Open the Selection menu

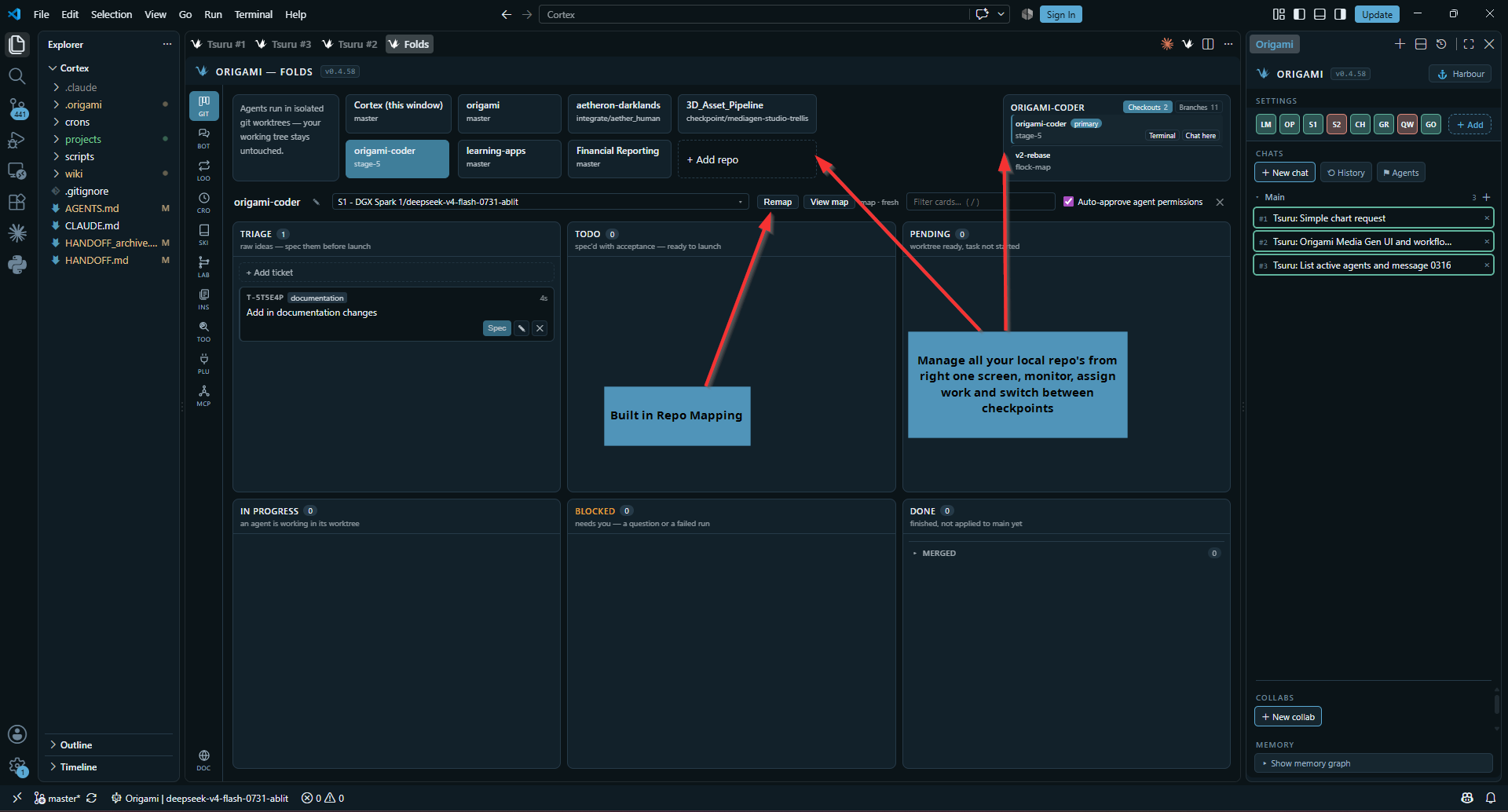point(112,14)
